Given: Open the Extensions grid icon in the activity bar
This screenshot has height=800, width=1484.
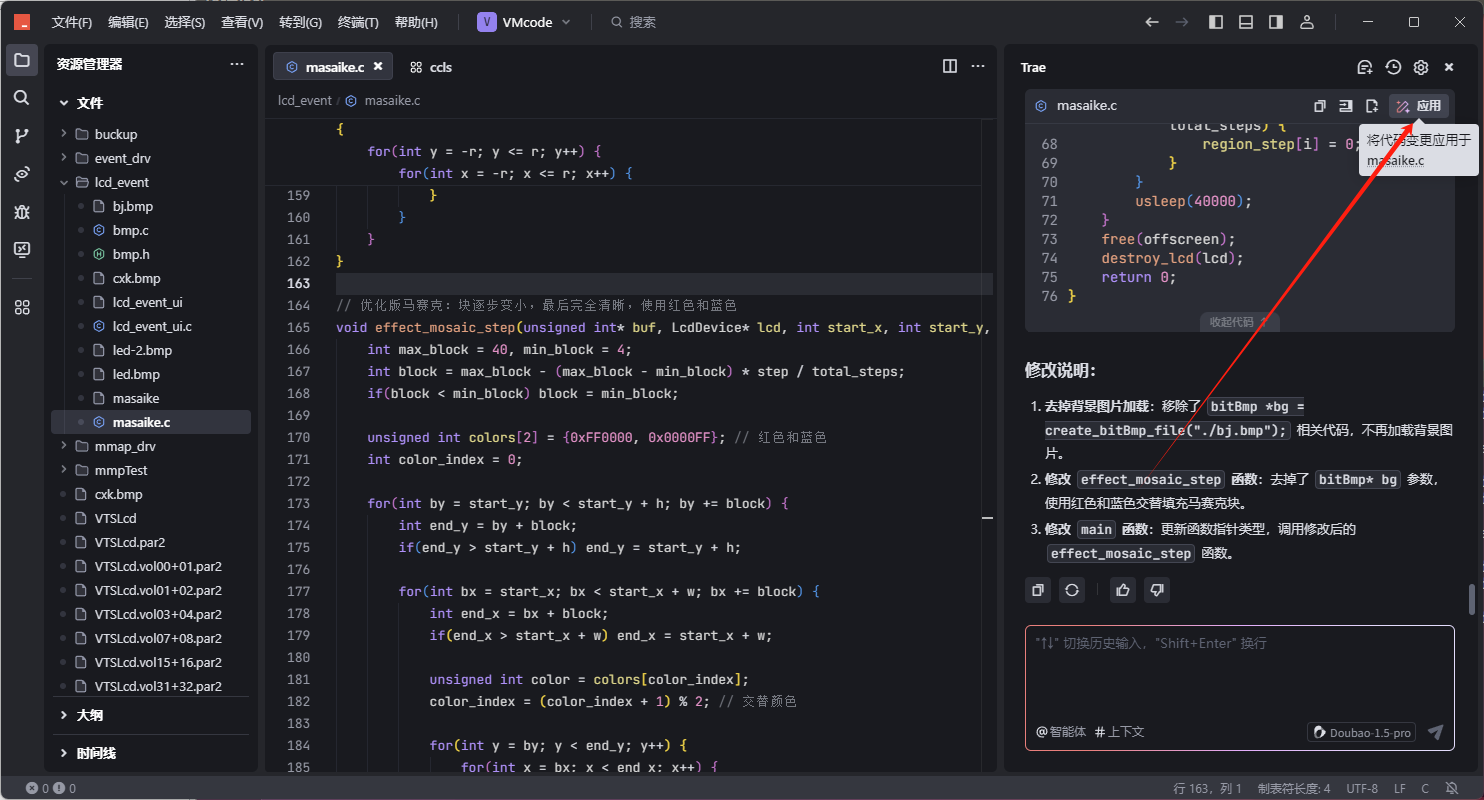Looking at the screenshot, I should [22, 307].
